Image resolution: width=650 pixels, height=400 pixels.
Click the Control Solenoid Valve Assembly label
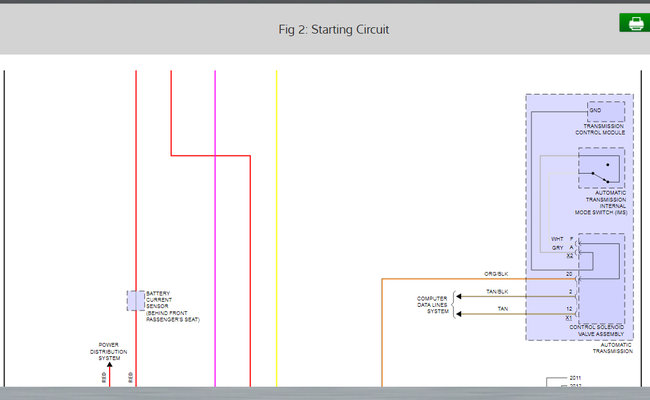597,330
